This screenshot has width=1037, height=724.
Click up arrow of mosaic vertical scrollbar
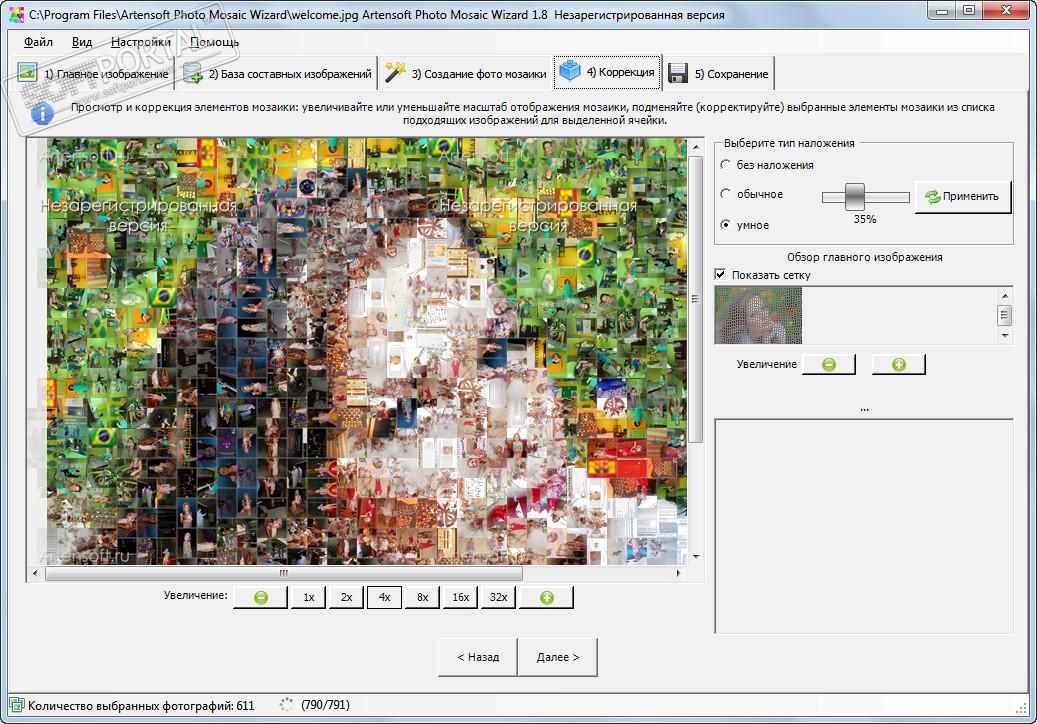click(x=696, y=146)
